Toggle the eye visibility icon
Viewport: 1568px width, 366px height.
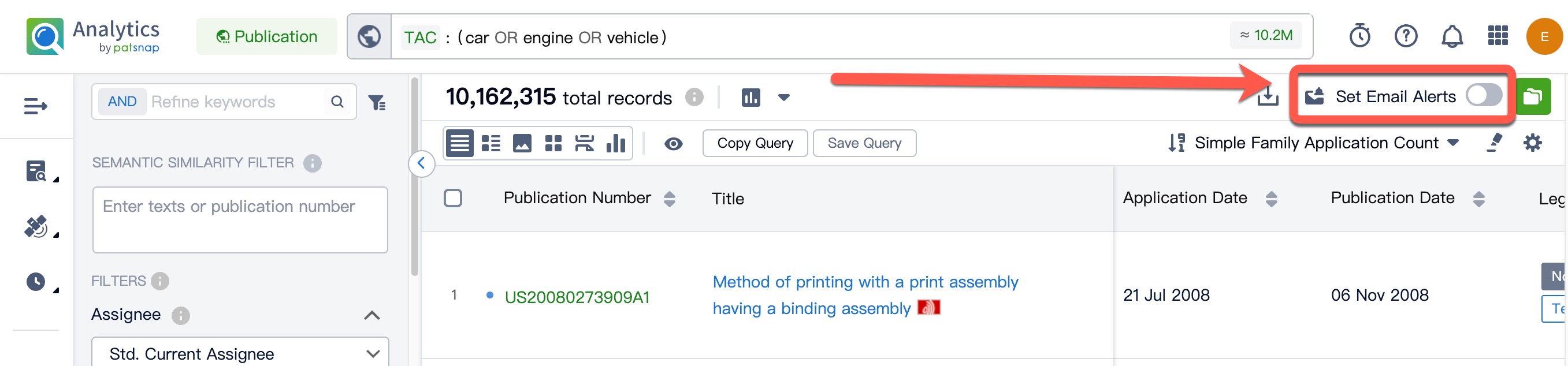673,144
